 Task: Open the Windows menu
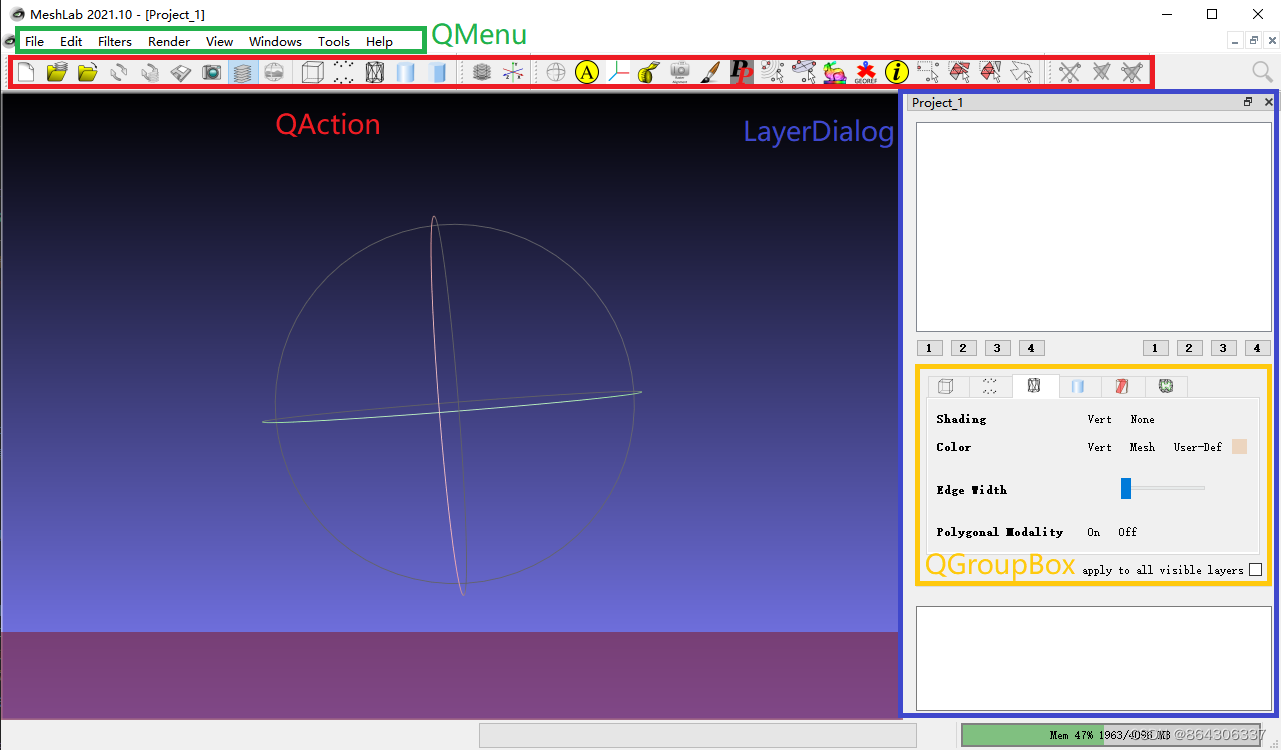coord(275,41)
